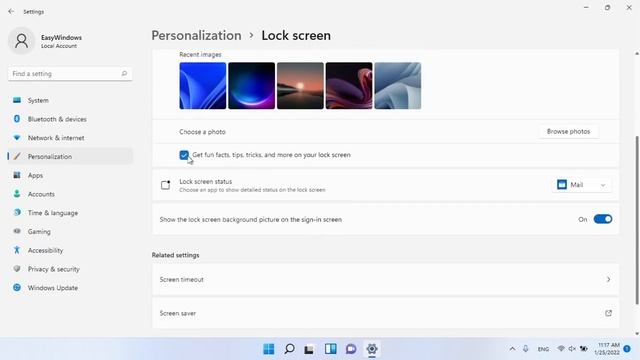Viewport: 640px width, 360px height.
Task: Click the Find a setting search field
Action: point(70,73)
